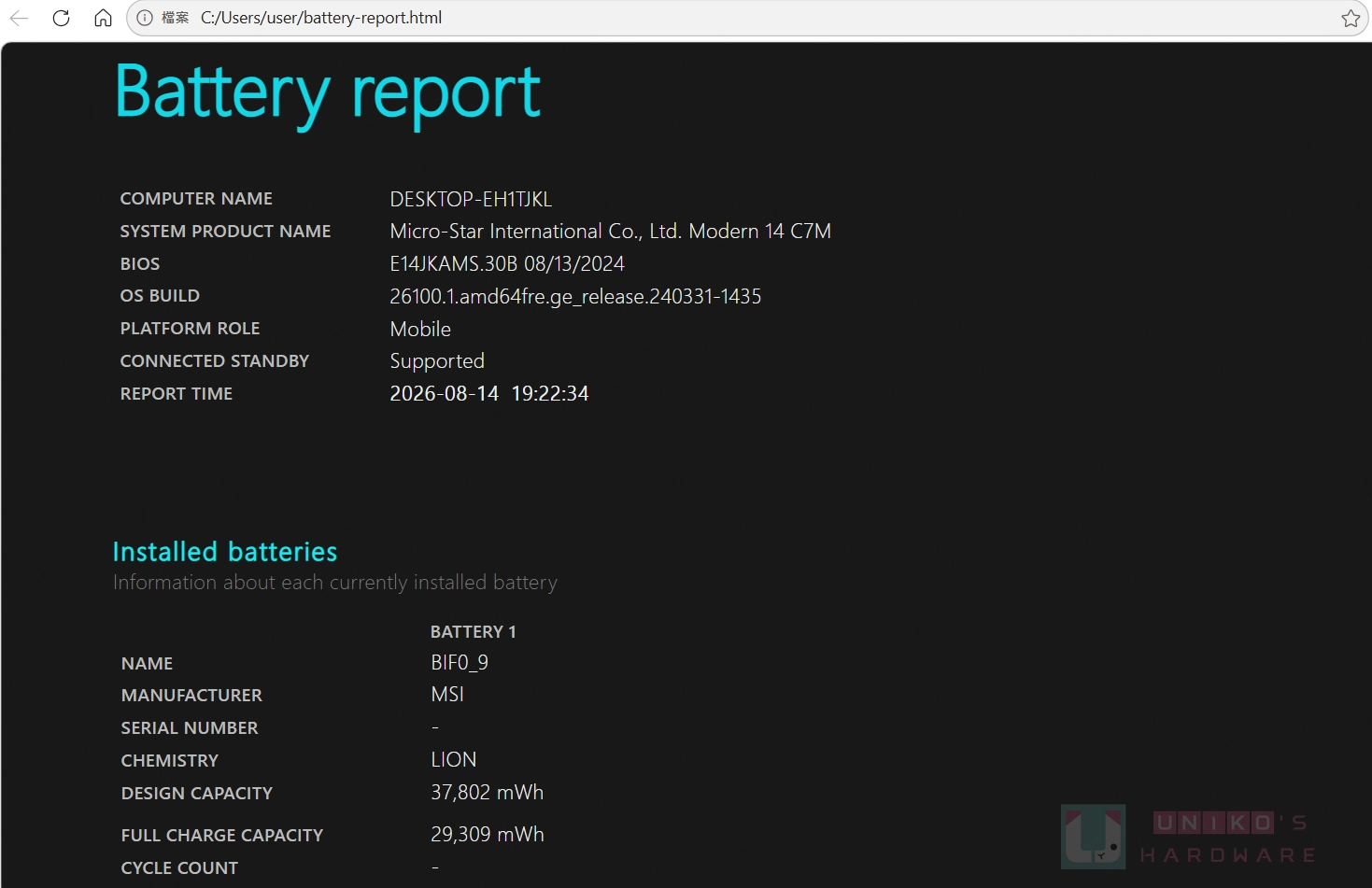This screenshot has width=1372, height=888.
Task: Select the Installed batteries heading
Action: [225, 552]
